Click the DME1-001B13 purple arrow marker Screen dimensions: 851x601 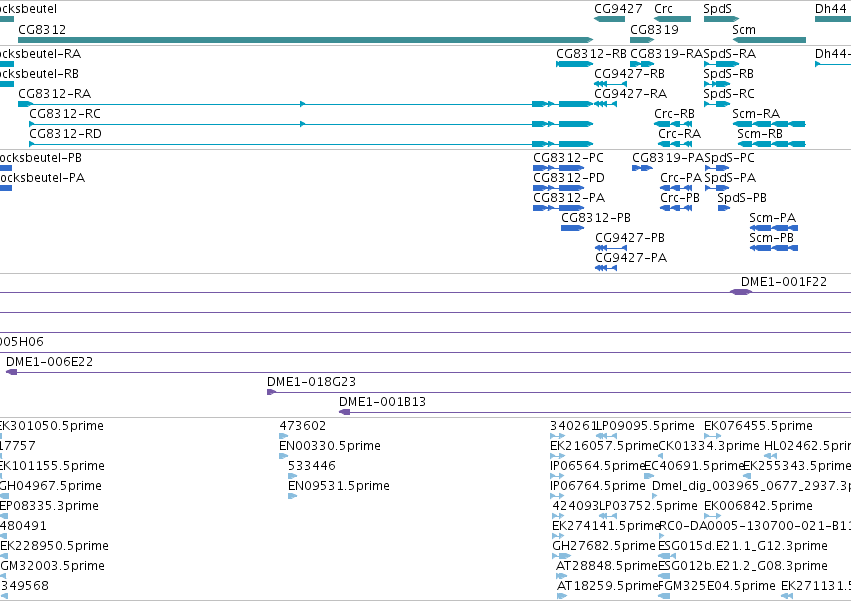tap(345, 412)
